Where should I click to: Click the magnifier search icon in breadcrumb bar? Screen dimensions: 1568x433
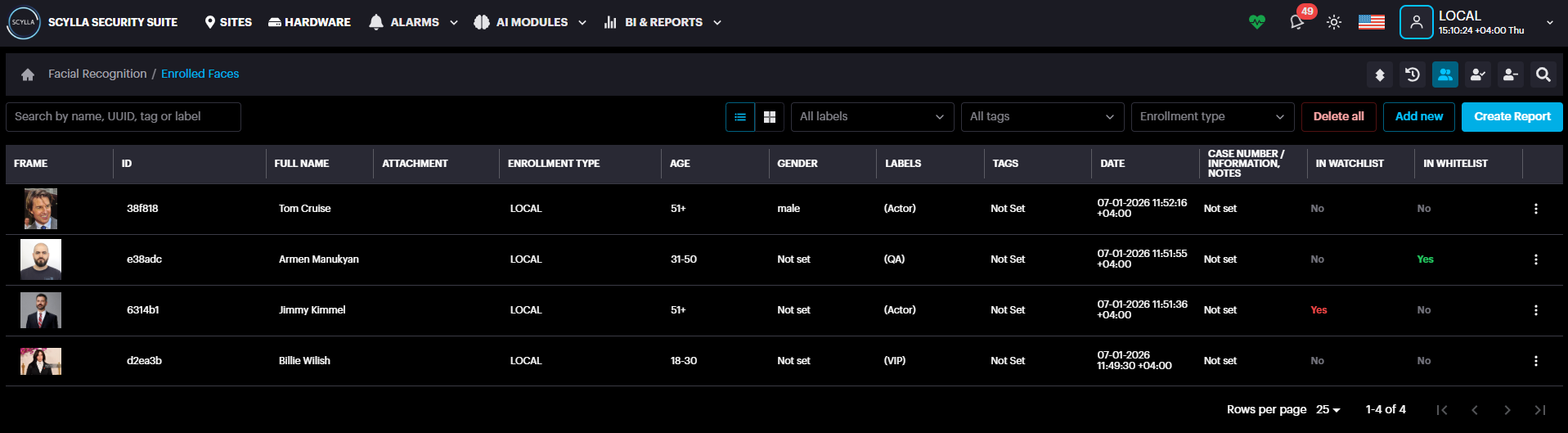[1543, 74]
